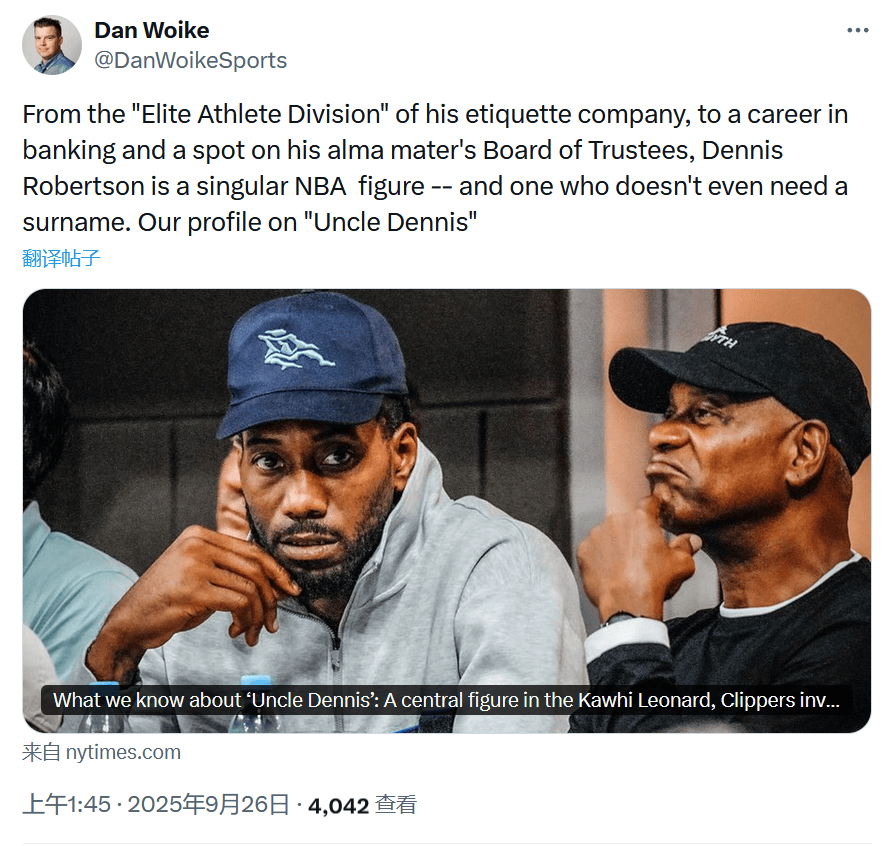Click the 查看 views label
888x846 pixels.
pos(396,805)
